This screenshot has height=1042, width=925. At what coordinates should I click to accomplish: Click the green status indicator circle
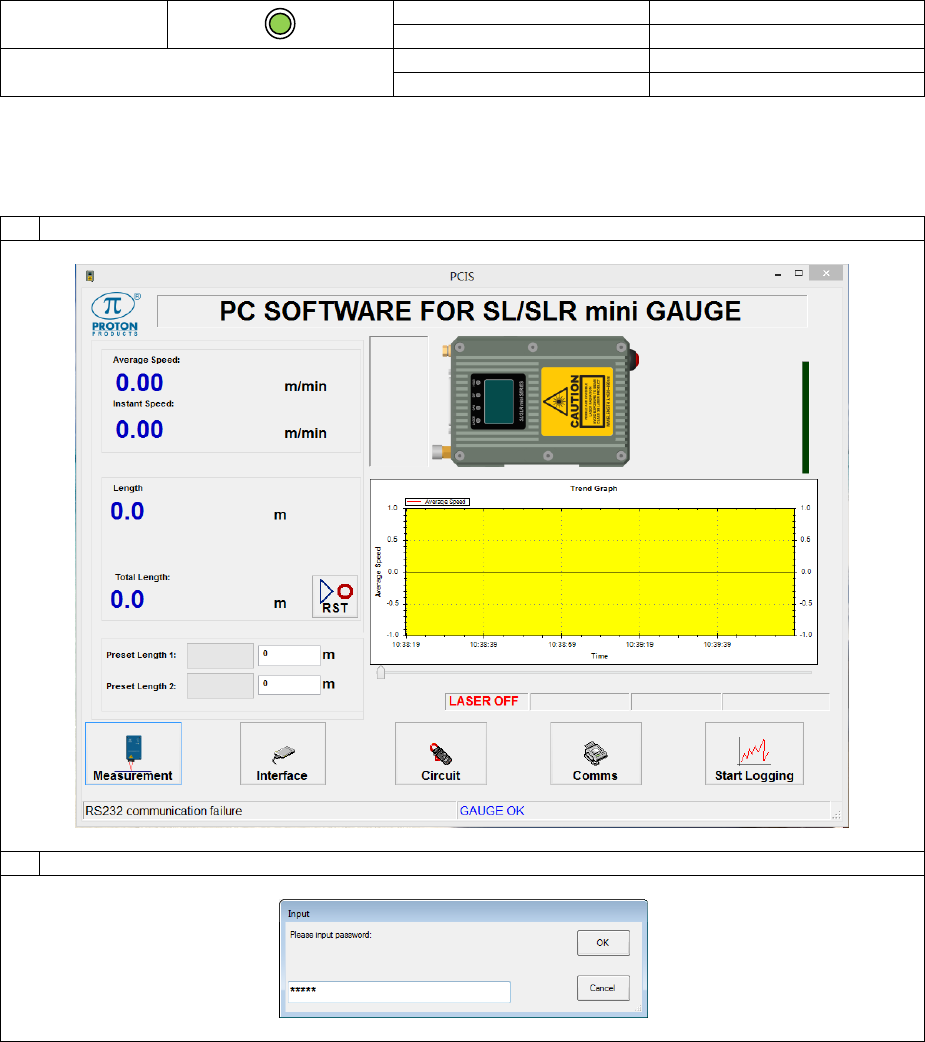click(x=280, y=24)
